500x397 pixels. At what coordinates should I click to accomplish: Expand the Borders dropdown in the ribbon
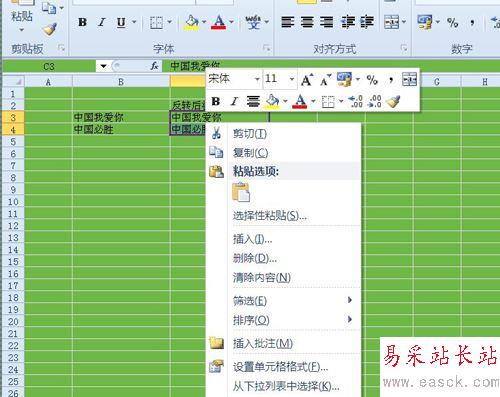[x=169, y=22]
